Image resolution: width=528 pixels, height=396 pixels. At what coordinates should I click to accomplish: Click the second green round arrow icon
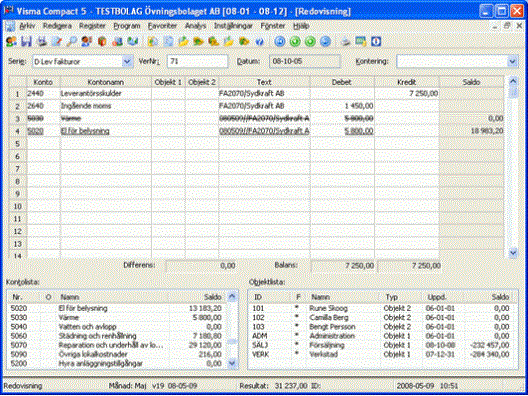(x=310, y=41)
